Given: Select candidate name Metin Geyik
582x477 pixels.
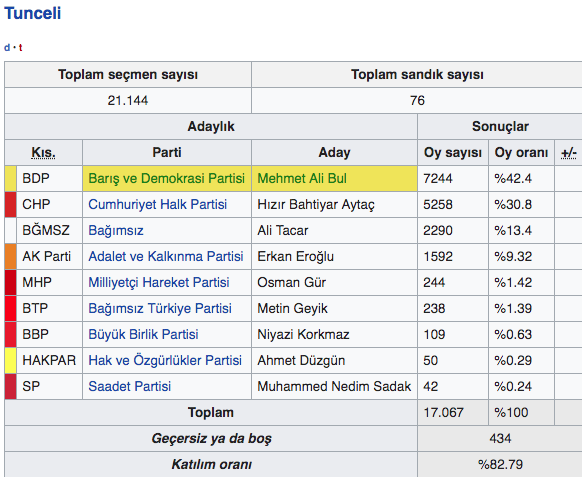Looking at the screenshot, I should [292, 308].
